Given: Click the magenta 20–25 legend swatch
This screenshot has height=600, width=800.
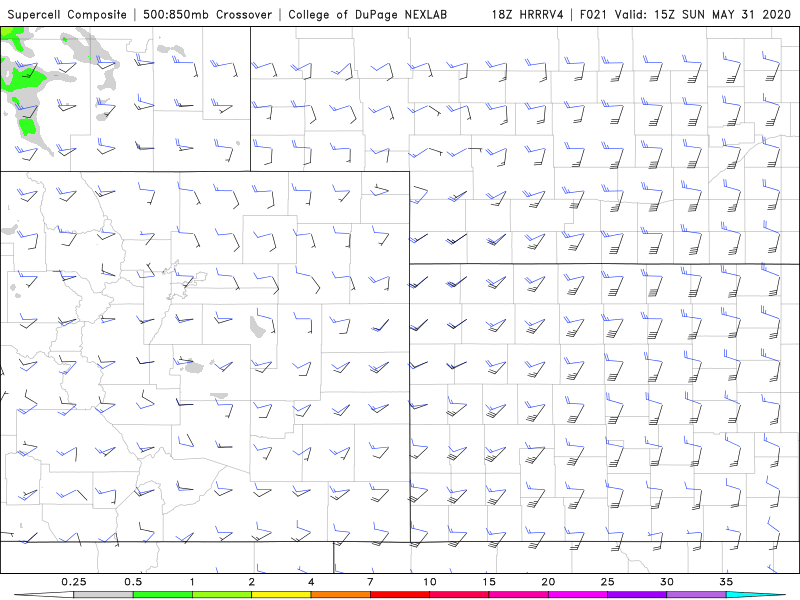Looking at the screenshot, I should point(578,595).
